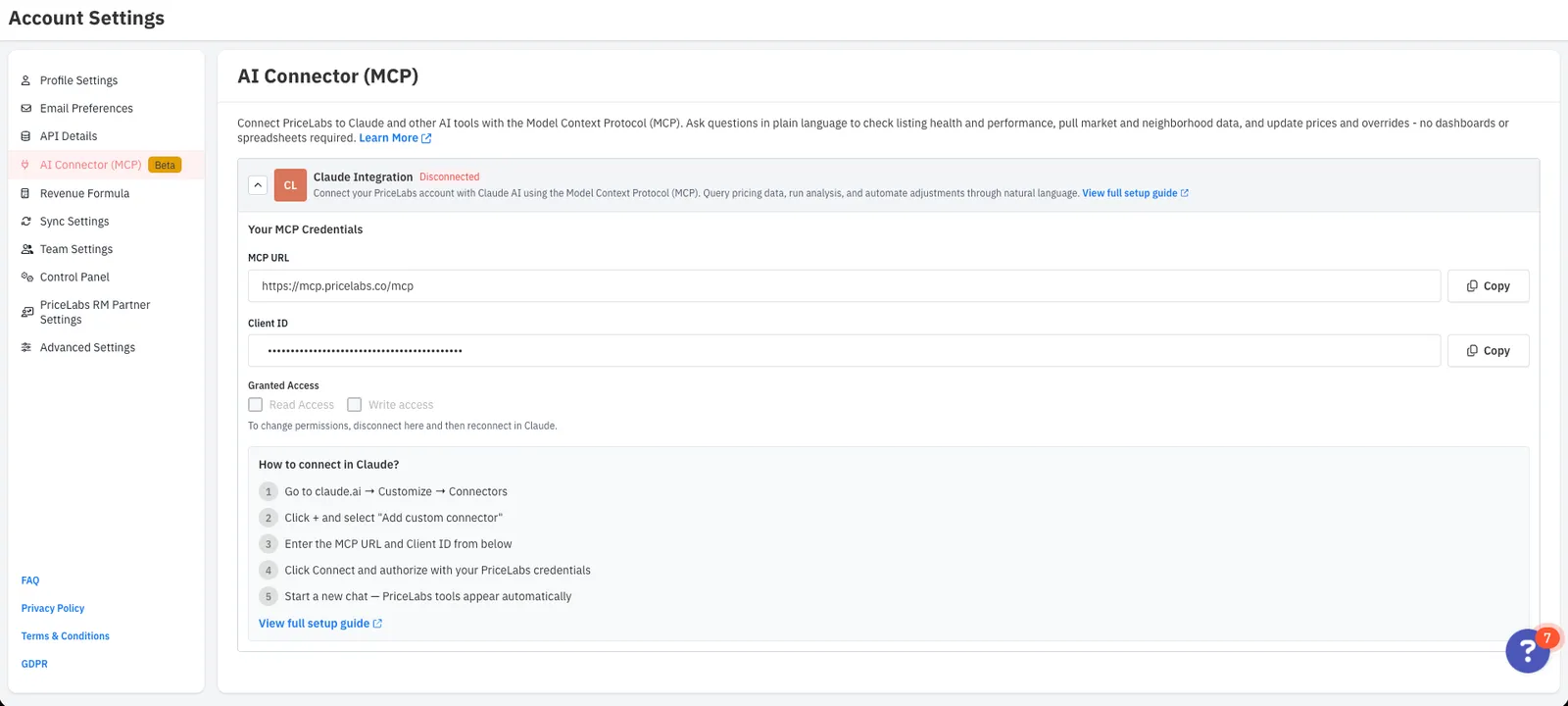
Task: Click external-link icon beside bottom setup guide
Action: coord(377,624)
